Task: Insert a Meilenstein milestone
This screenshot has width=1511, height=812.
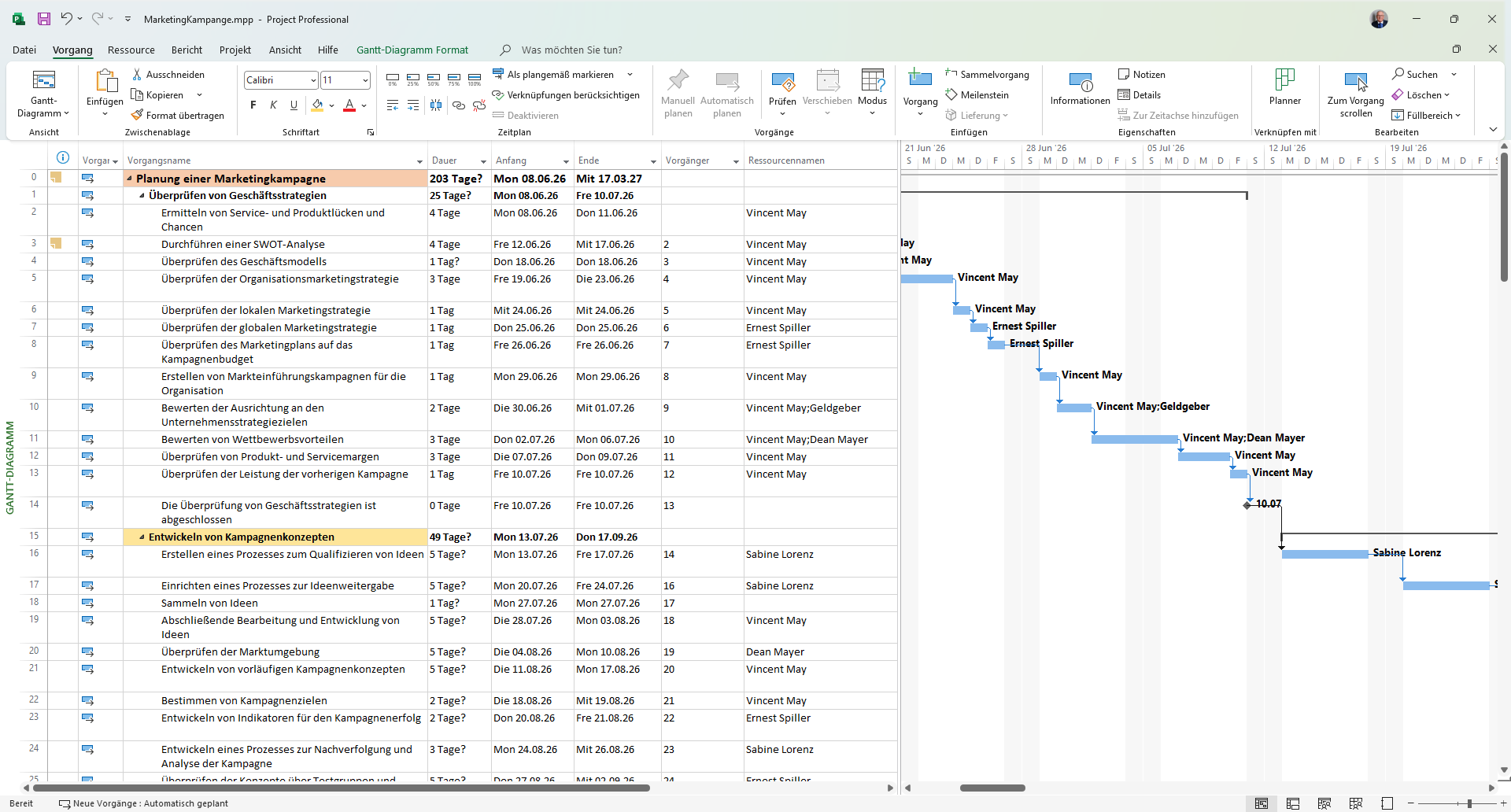Action: pyautogui.click(x=977, y=94)
